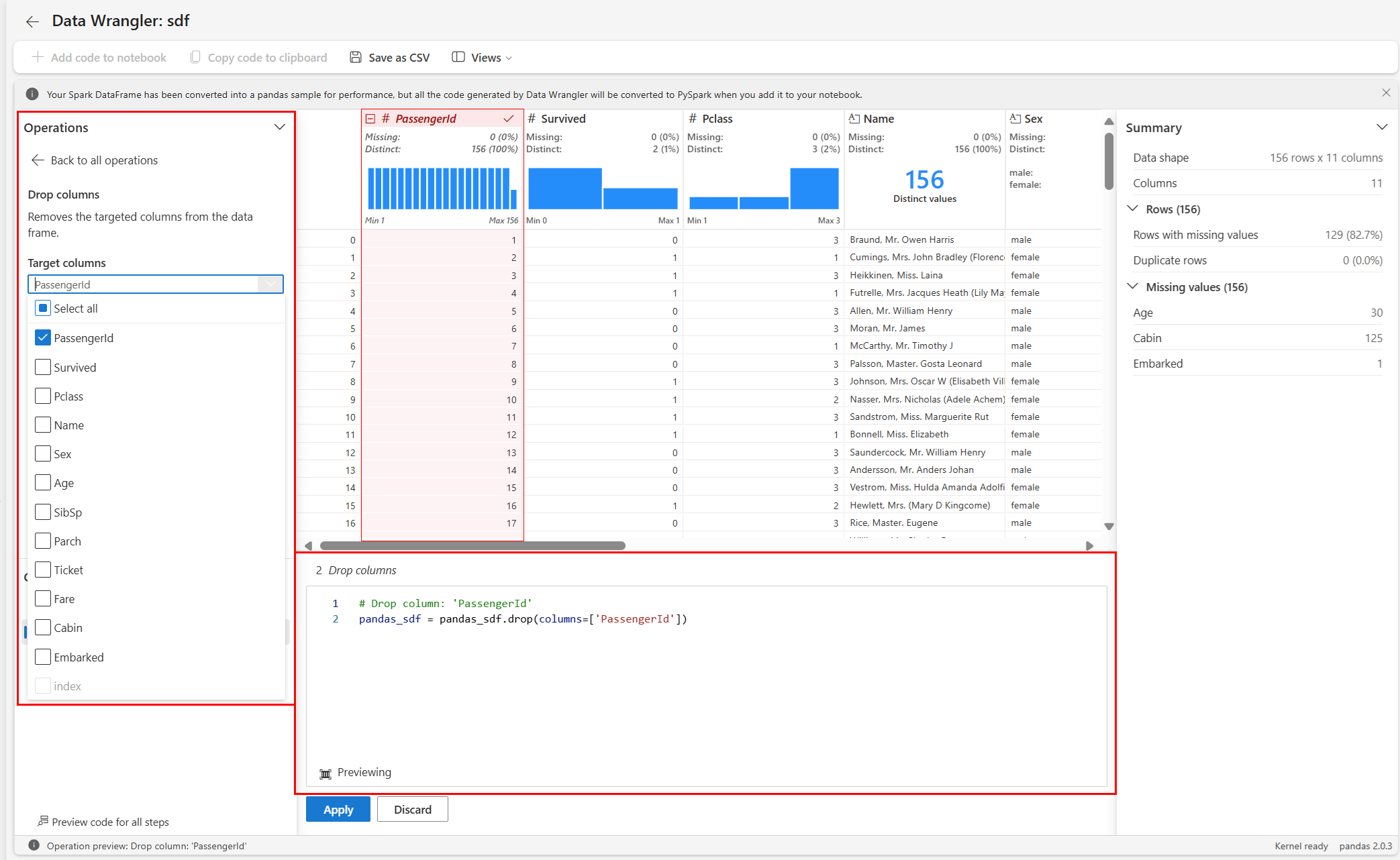
Task: Check the SibSp column checkbox
Action: click(43, 512)
